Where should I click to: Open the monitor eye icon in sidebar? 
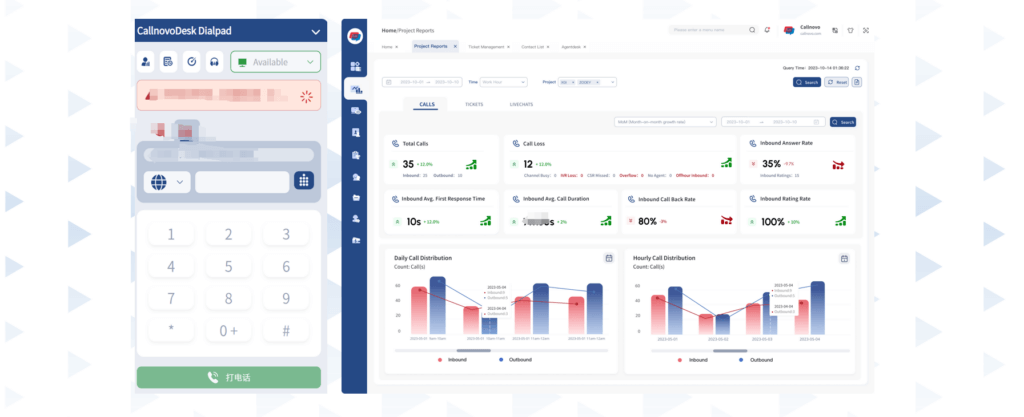(356, 110)
